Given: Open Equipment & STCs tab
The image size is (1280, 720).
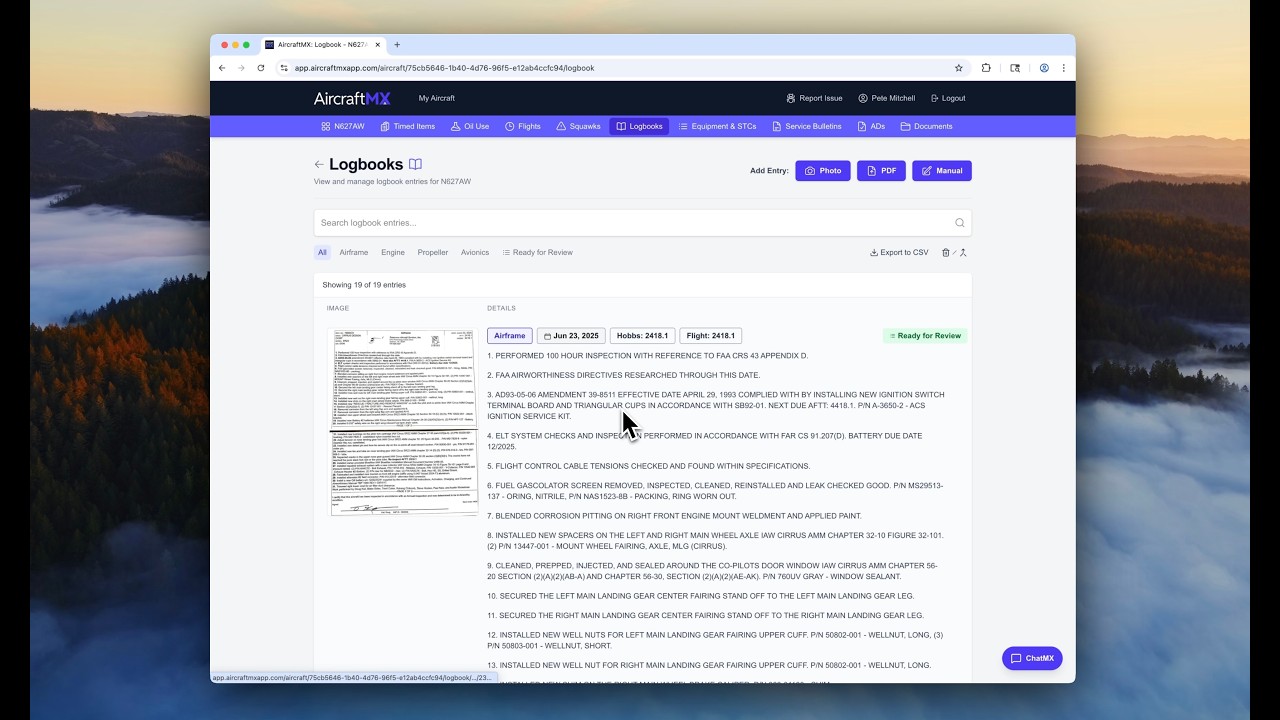Looking at the screenshot, I should 717,126.
